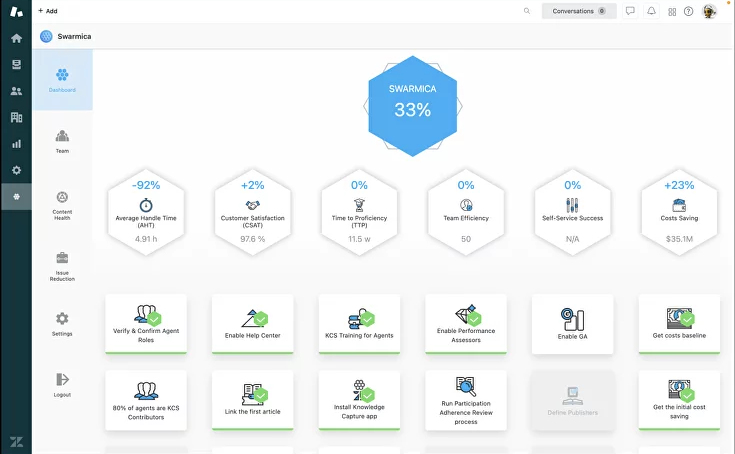
Task: Open the Zendesk products grid icon
Action: click(672, 12)
